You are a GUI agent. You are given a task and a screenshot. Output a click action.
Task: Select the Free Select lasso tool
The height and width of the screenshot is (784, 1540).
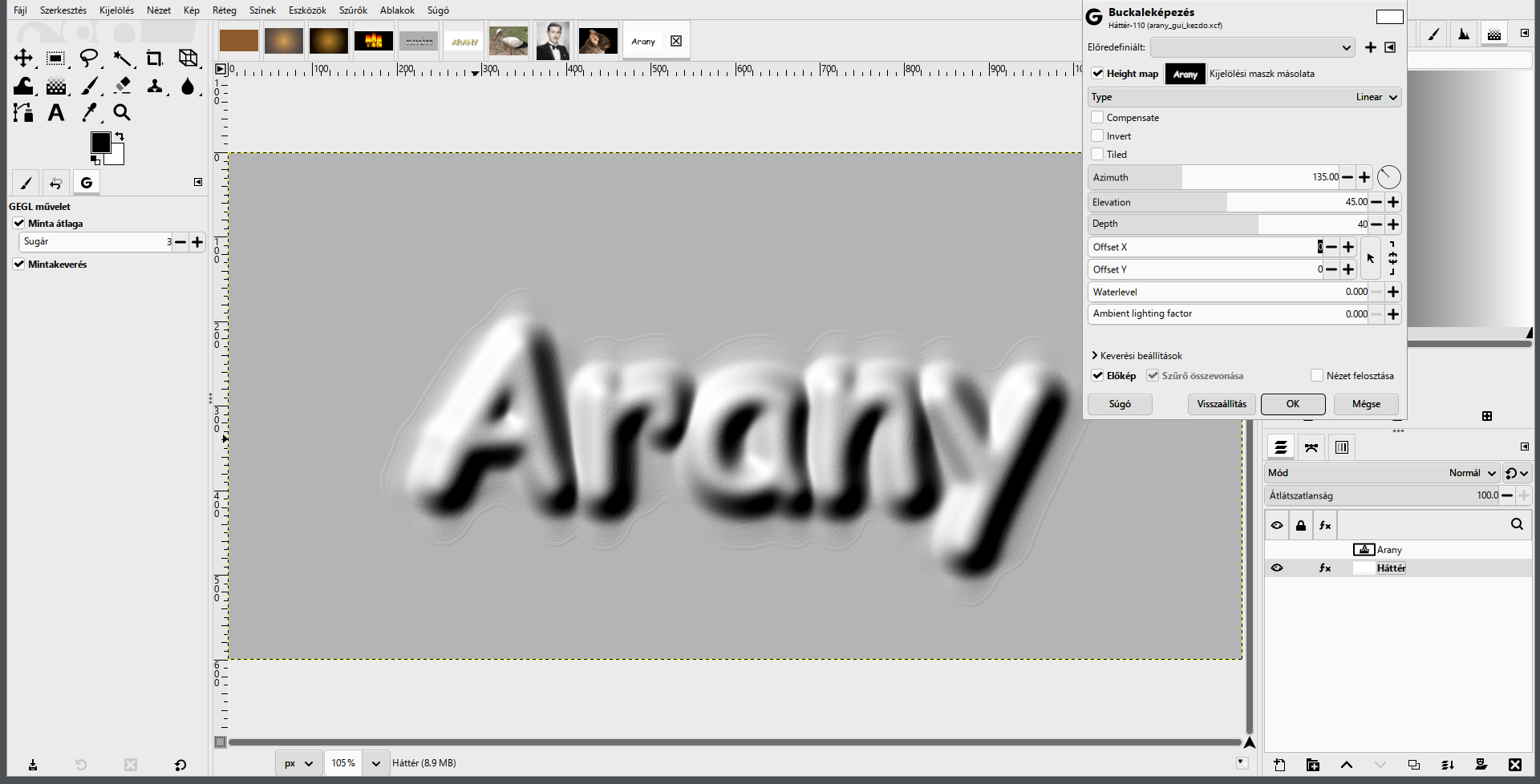(90, 59)
